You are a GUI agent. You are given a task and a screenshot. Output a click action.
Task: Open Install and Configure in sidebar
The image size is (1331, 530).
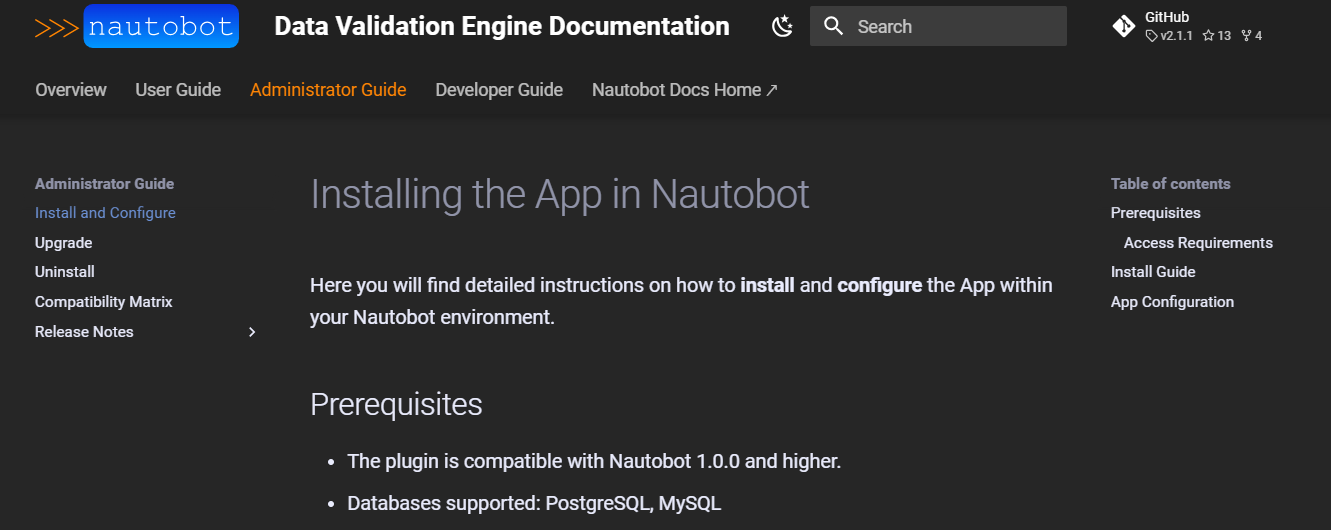tap(105, 213)
